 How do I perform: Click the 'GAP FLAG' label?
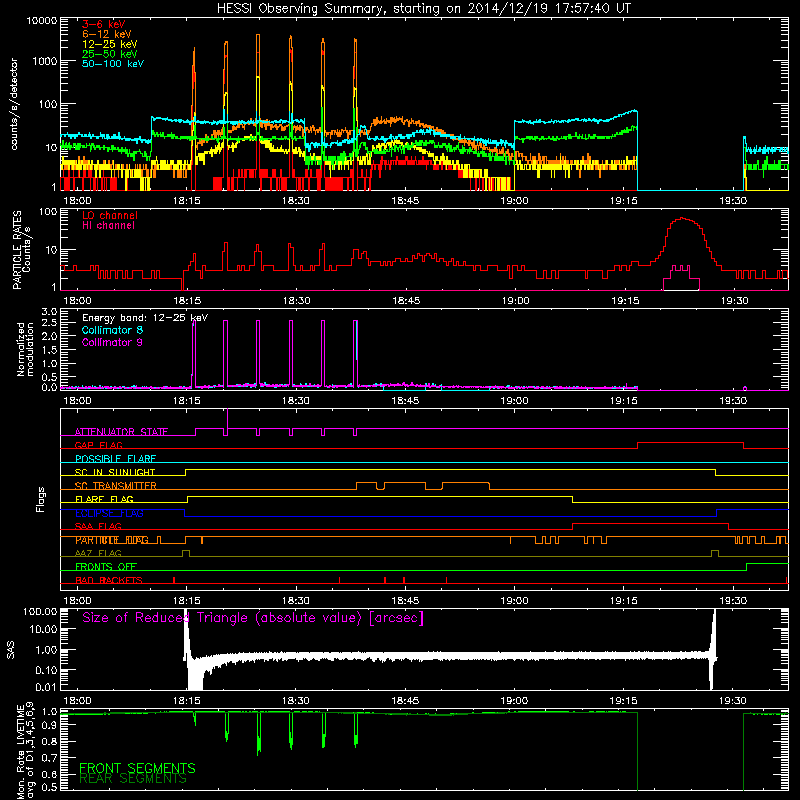click(98, 445)
